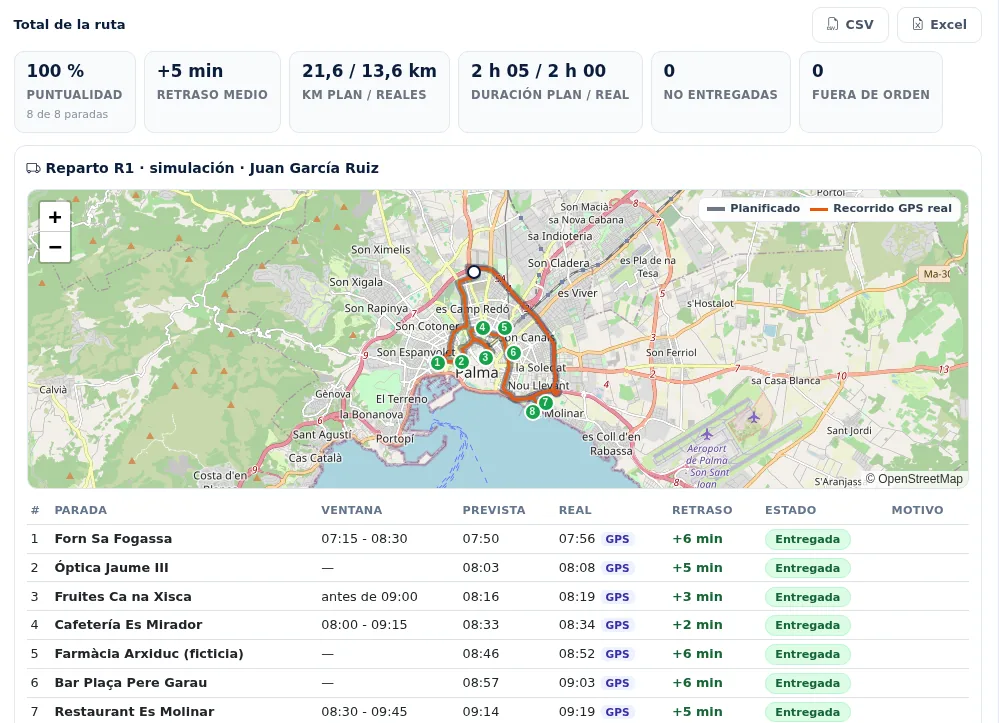This screenshot has height=723, width=999.
Task: Click the +5 min average delay card
Action: click(212, 92)
